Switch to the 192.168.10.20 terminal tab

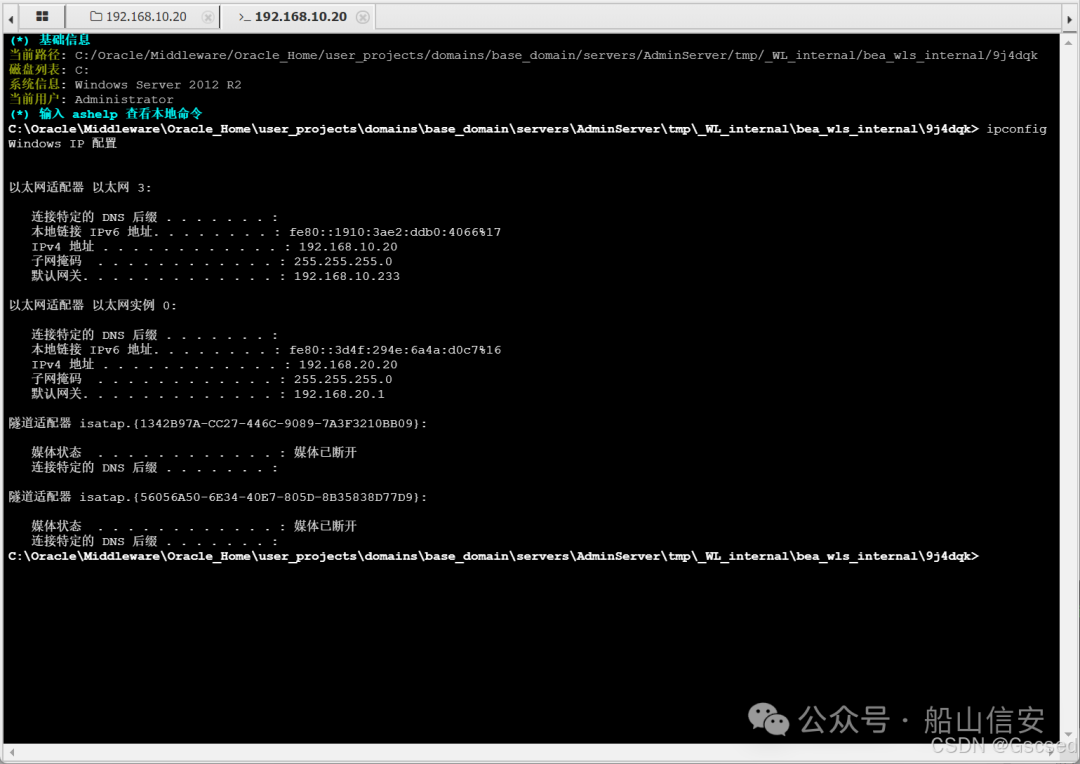pyautogui.click(x=300, y=17)
